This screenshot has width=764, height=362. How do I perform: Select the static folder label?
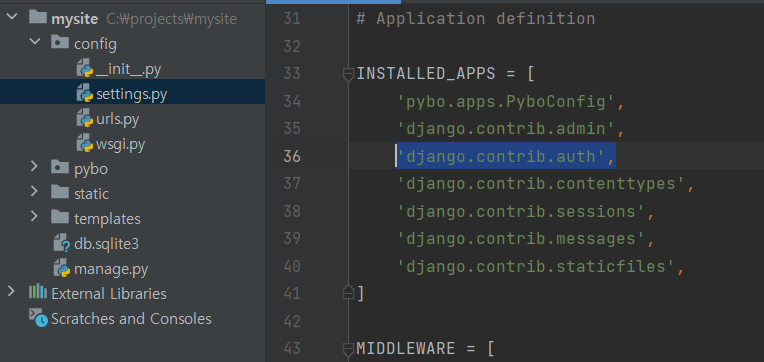[x=92, y=193]
